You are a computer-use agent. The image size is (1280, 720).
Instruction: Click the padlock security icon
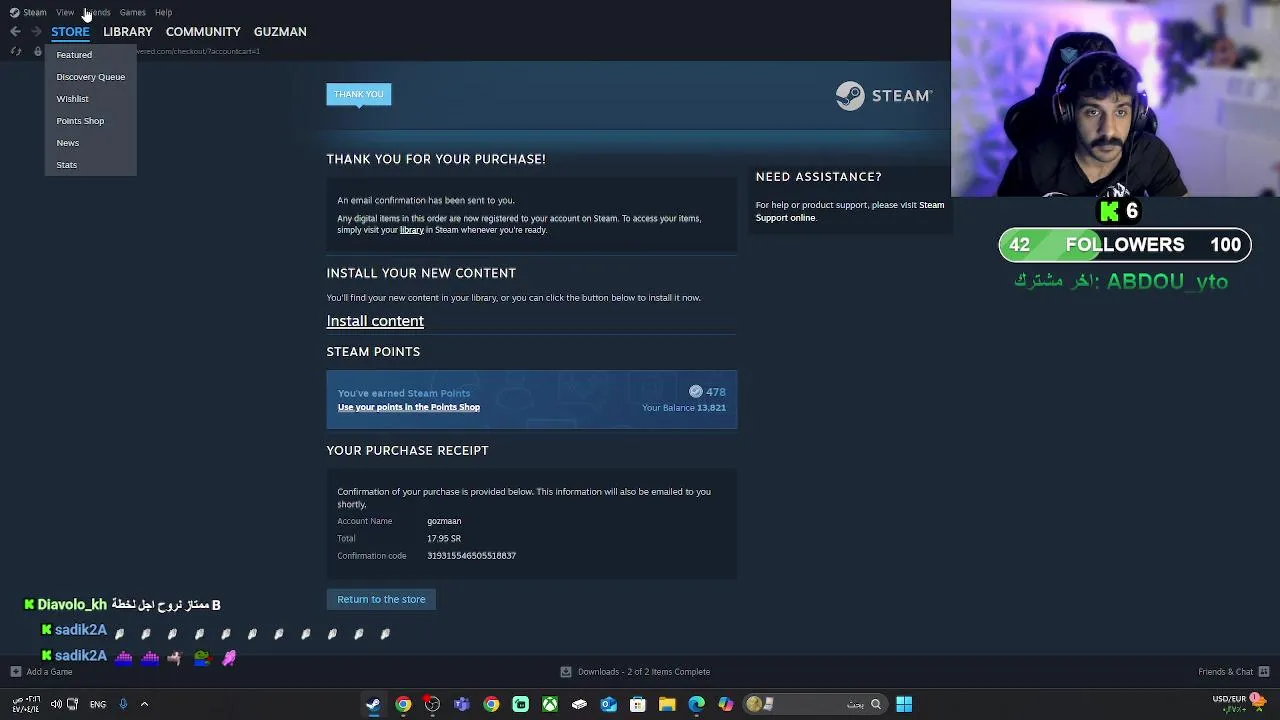(38, 52)
